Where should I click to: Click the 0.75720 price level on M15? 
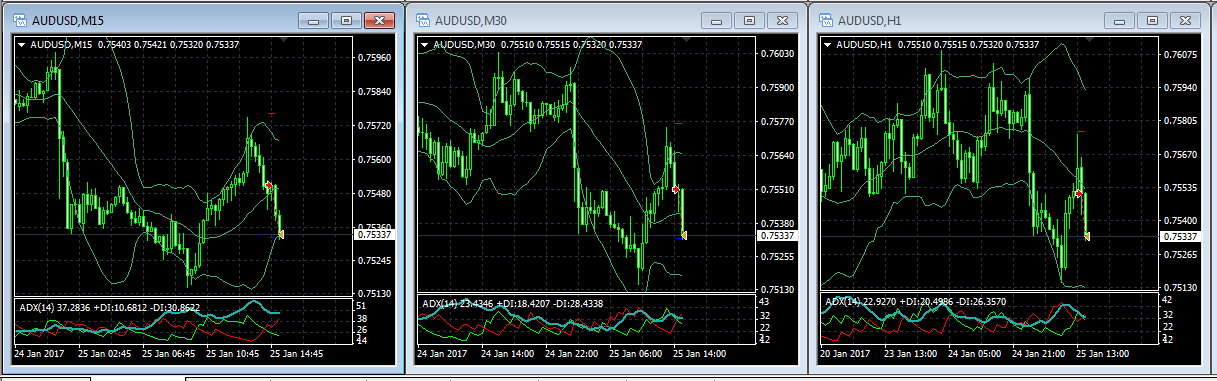[x=376, y=126]
